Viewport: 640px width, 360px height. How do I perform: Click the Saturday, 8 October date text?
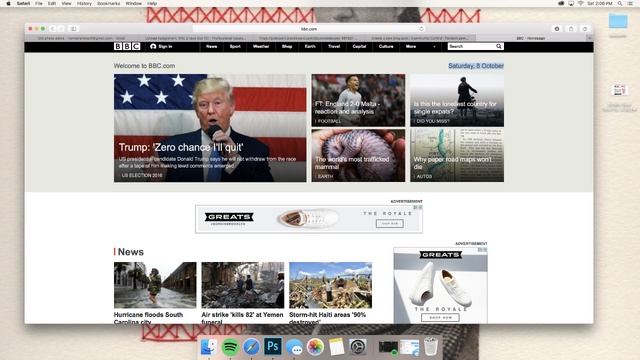[x=476, y=66]
